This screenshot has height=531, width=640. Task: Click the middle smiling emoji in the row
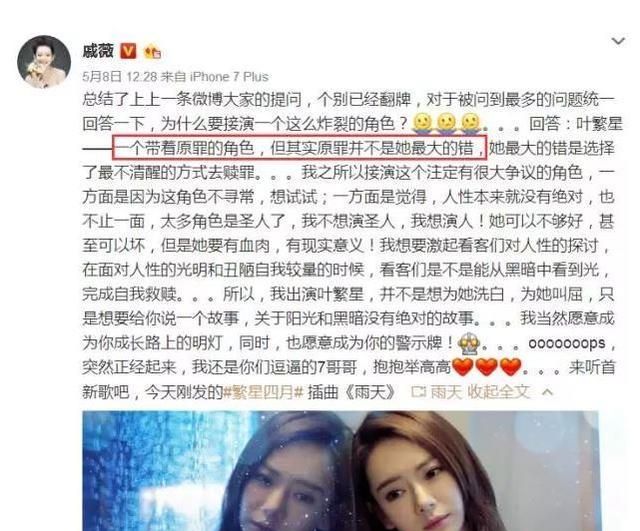pyautogui.click(x=447, y=124)
